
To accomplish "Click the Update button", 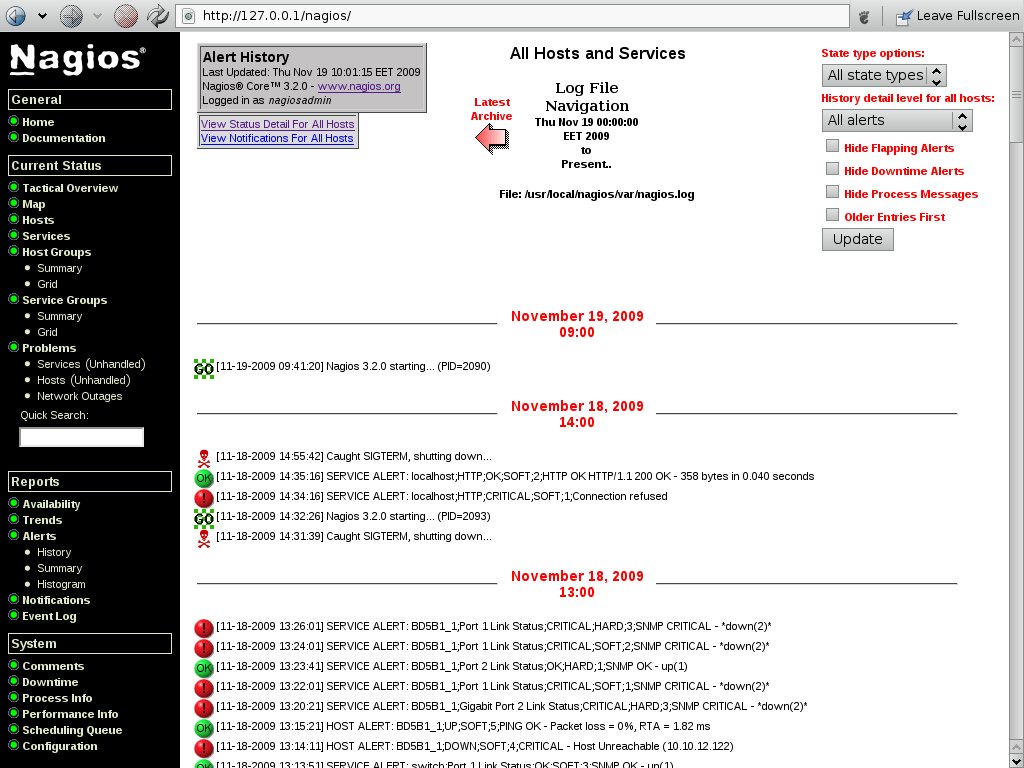I will click(x=857, y=239).
